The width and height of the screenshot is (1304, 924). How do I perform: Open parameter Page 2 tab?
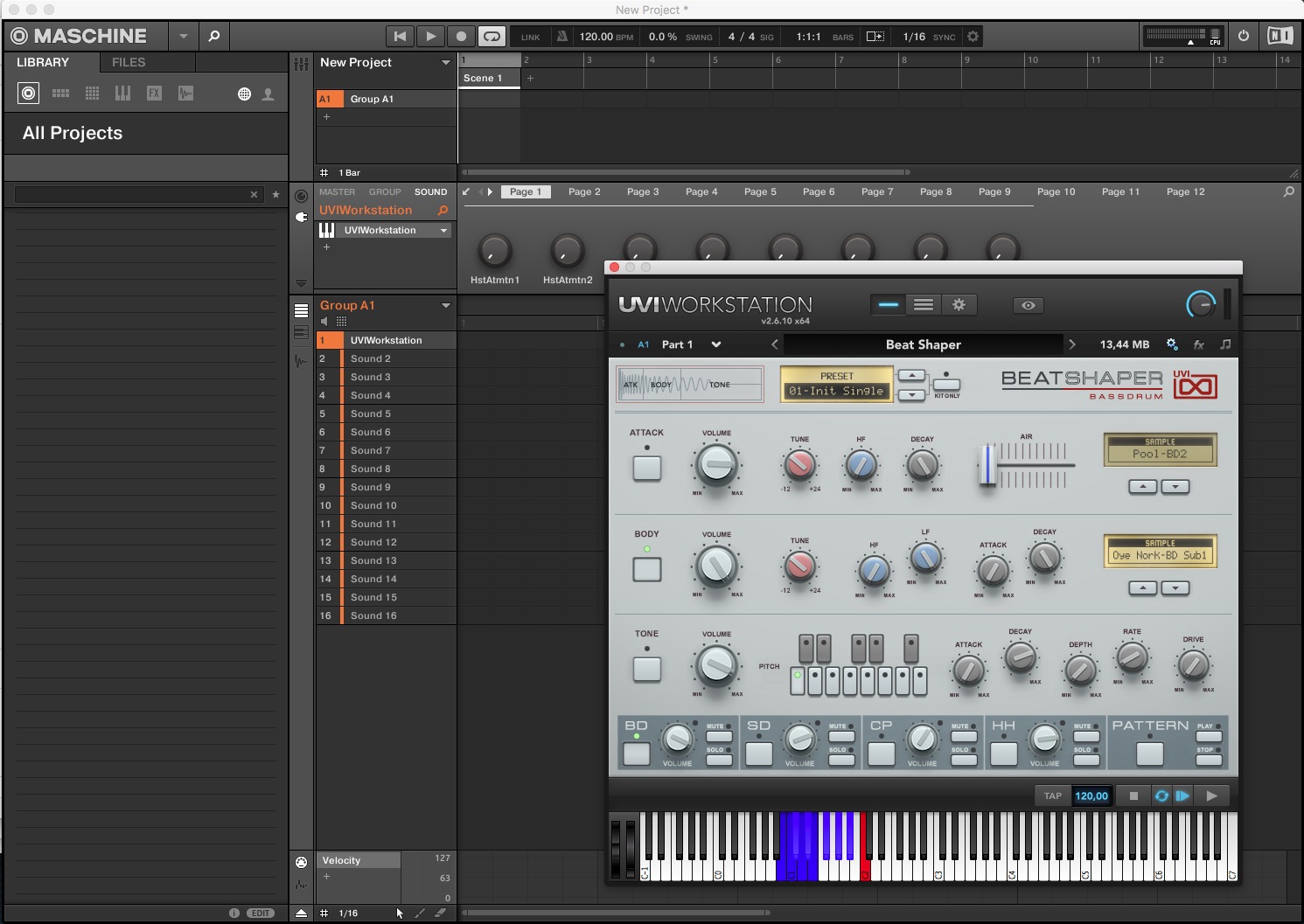pyautogui.click(x=584, y=191)
